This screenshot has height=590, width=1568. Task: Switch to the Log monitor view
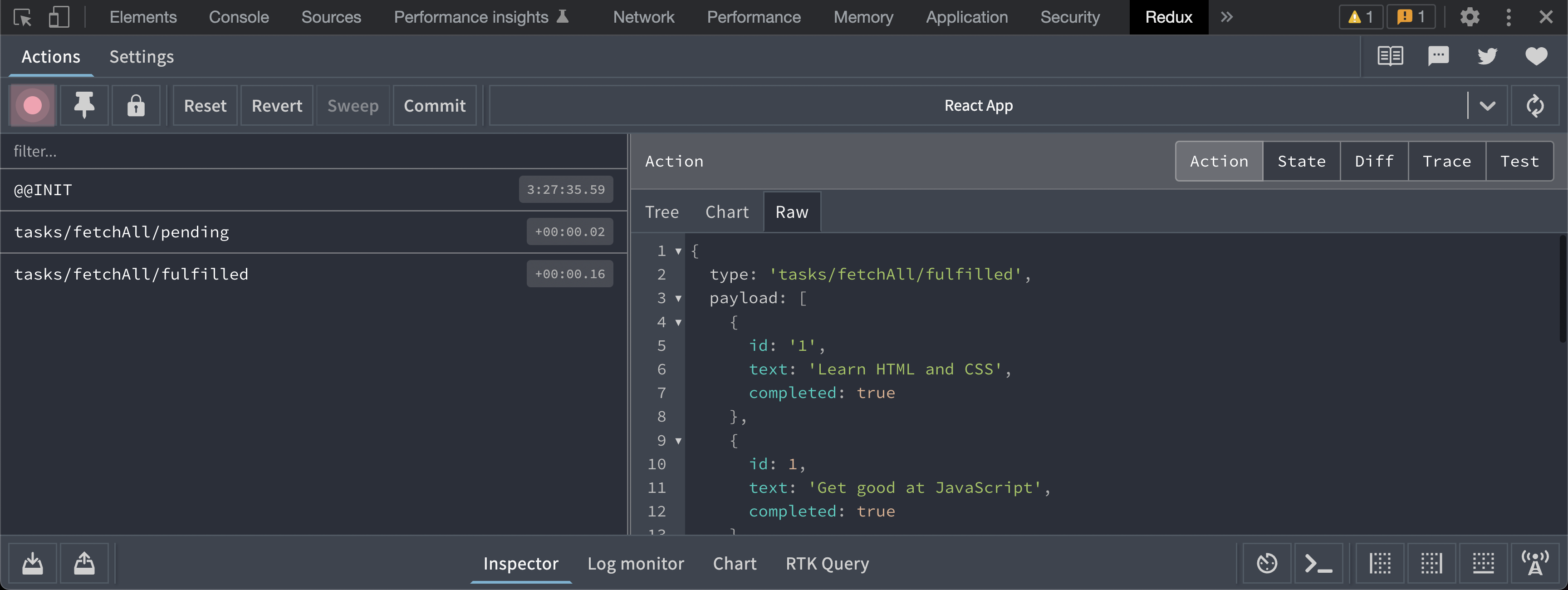coord(635,563)
